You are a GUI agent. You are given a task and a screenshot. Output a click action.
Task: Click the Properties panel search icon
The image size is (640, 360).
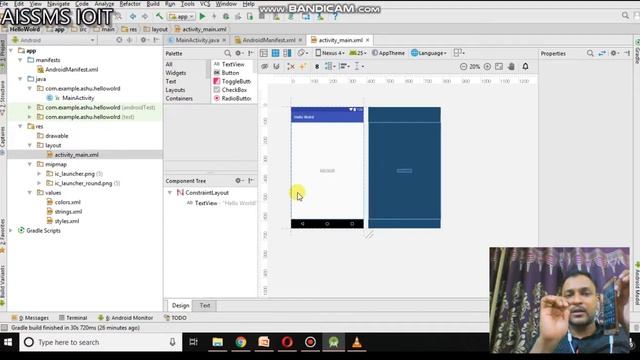590,53
